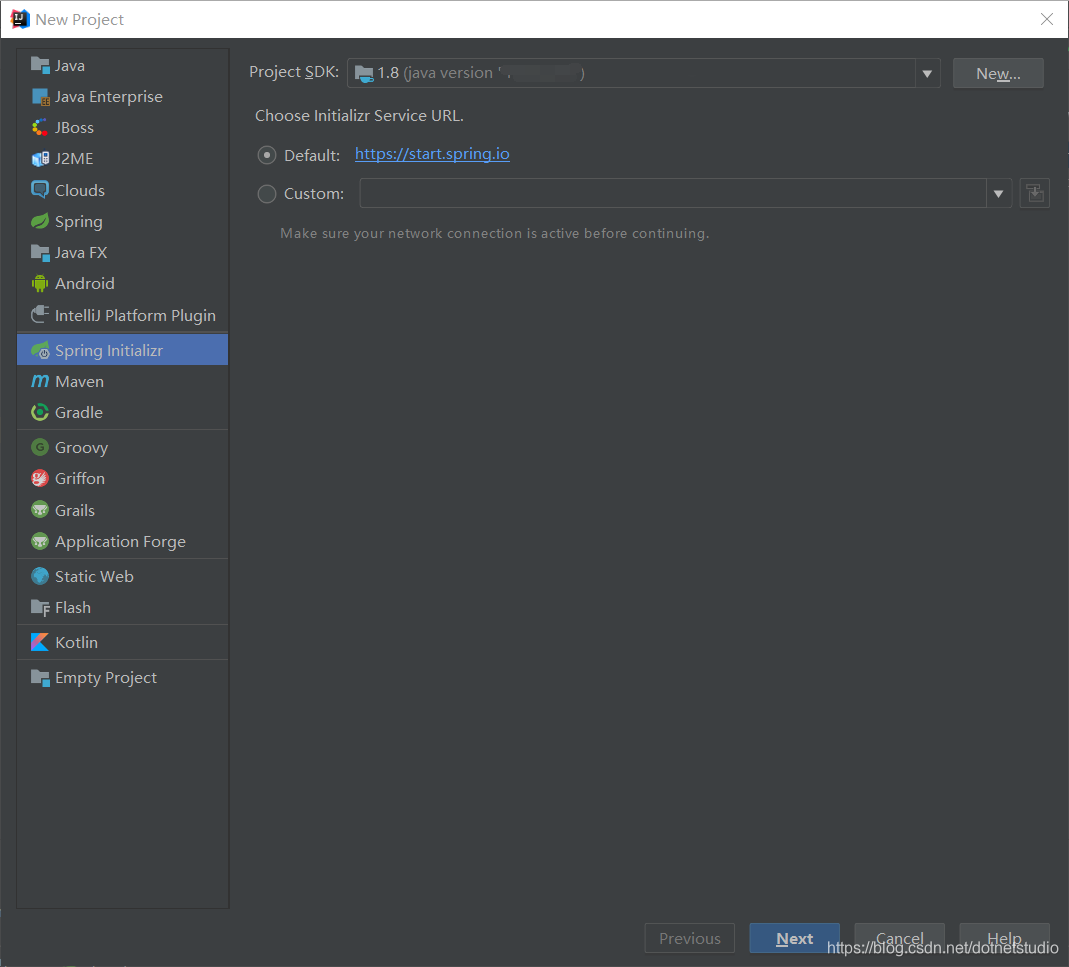1069x967 pixels.
Task: Select Java Enterprise project type text
Action: coord(108,97)
